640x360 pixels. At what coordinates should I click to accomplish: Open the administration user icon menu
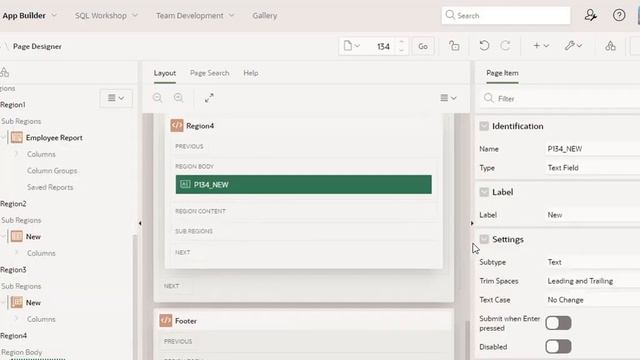[591, 16]
